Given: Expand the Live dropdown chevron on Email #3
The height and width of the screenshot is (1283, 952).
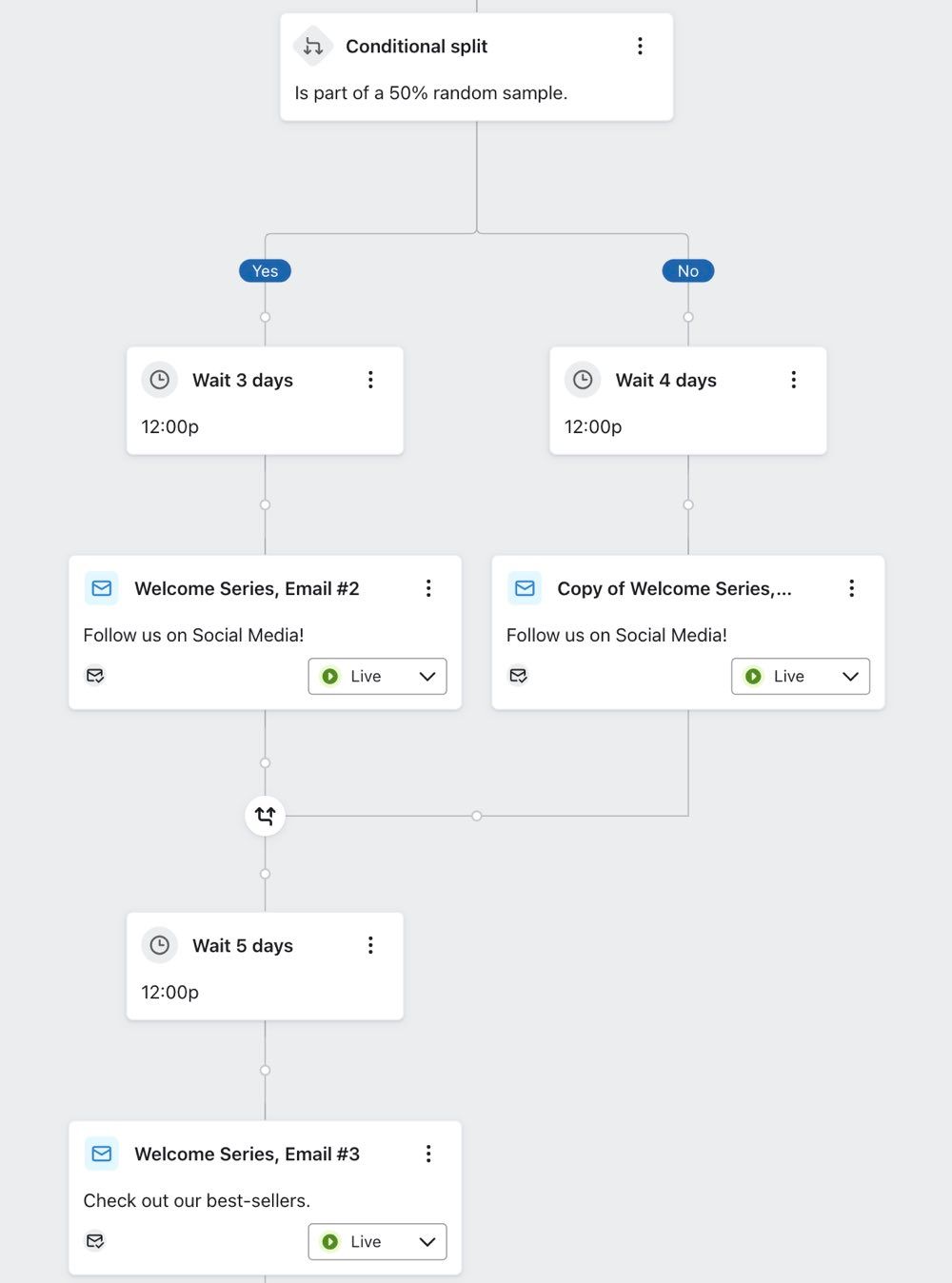Looking at the screenshot, I should pyautogui.click(x=426, y=1241).
